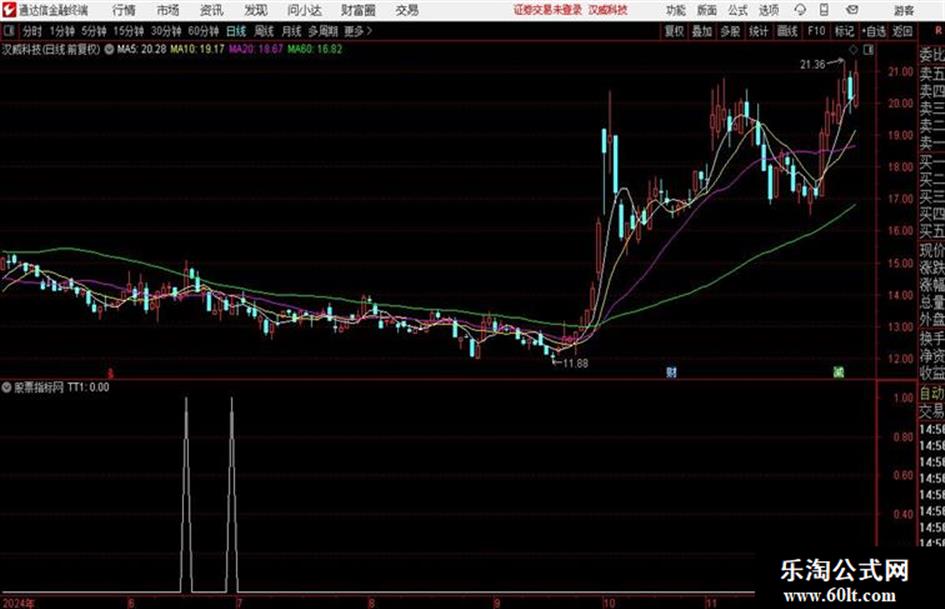Expand the MA indicator settings dropdown
Image resolution: width=945 pixels, height=609 pixels.
(x=109, y=49)
